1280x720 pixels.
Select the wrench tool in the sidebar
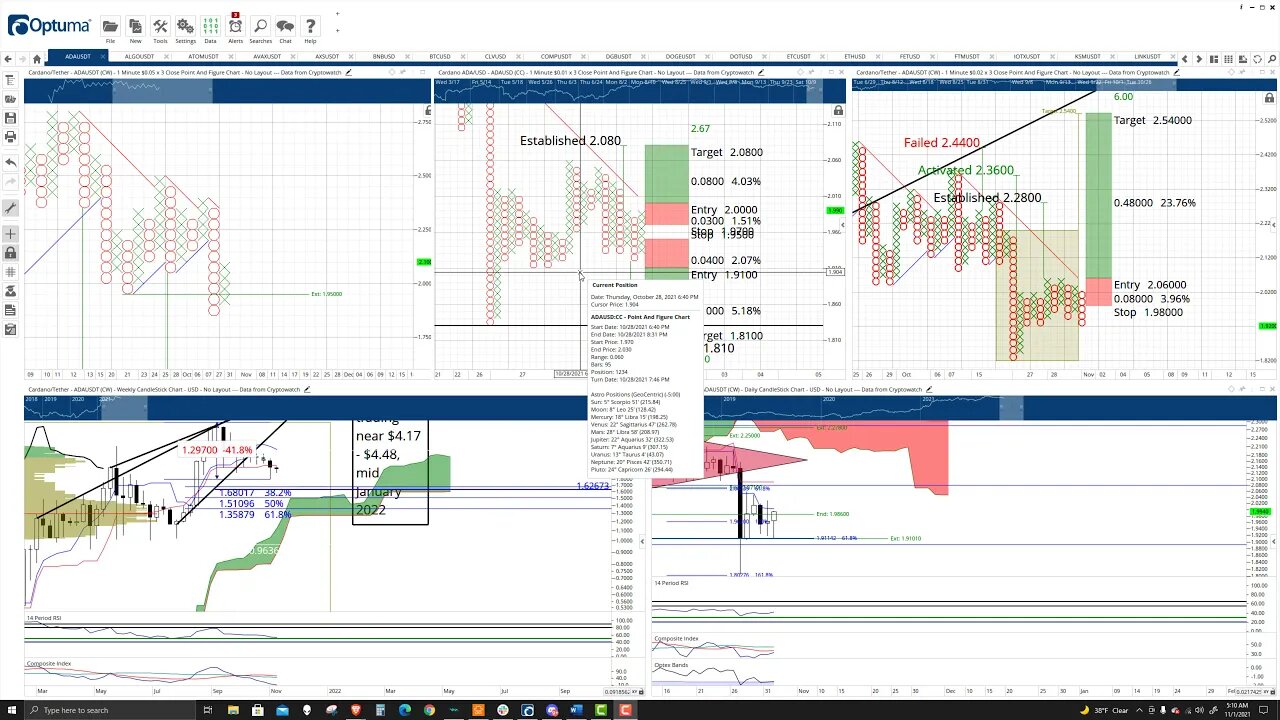coord(10,208)
